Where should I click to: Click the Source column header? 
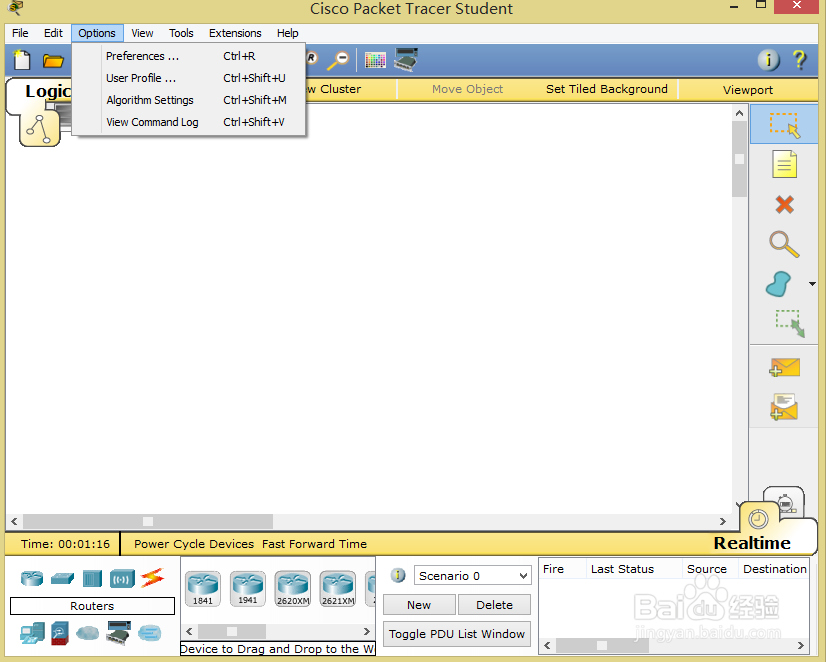point(710,569)
